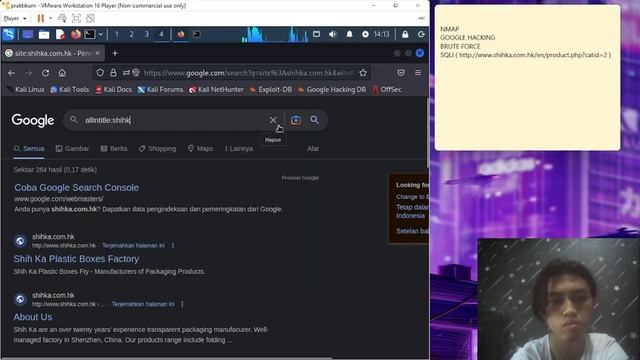The width and height of the screenshot is (640, 360).
Task: Pause the virtual machine in VMware toolbar
Action: [40, 18]
